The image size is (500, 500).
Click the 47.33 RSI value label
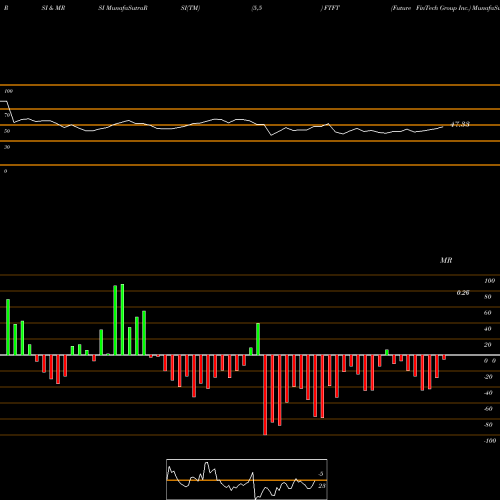click(460, 124)
